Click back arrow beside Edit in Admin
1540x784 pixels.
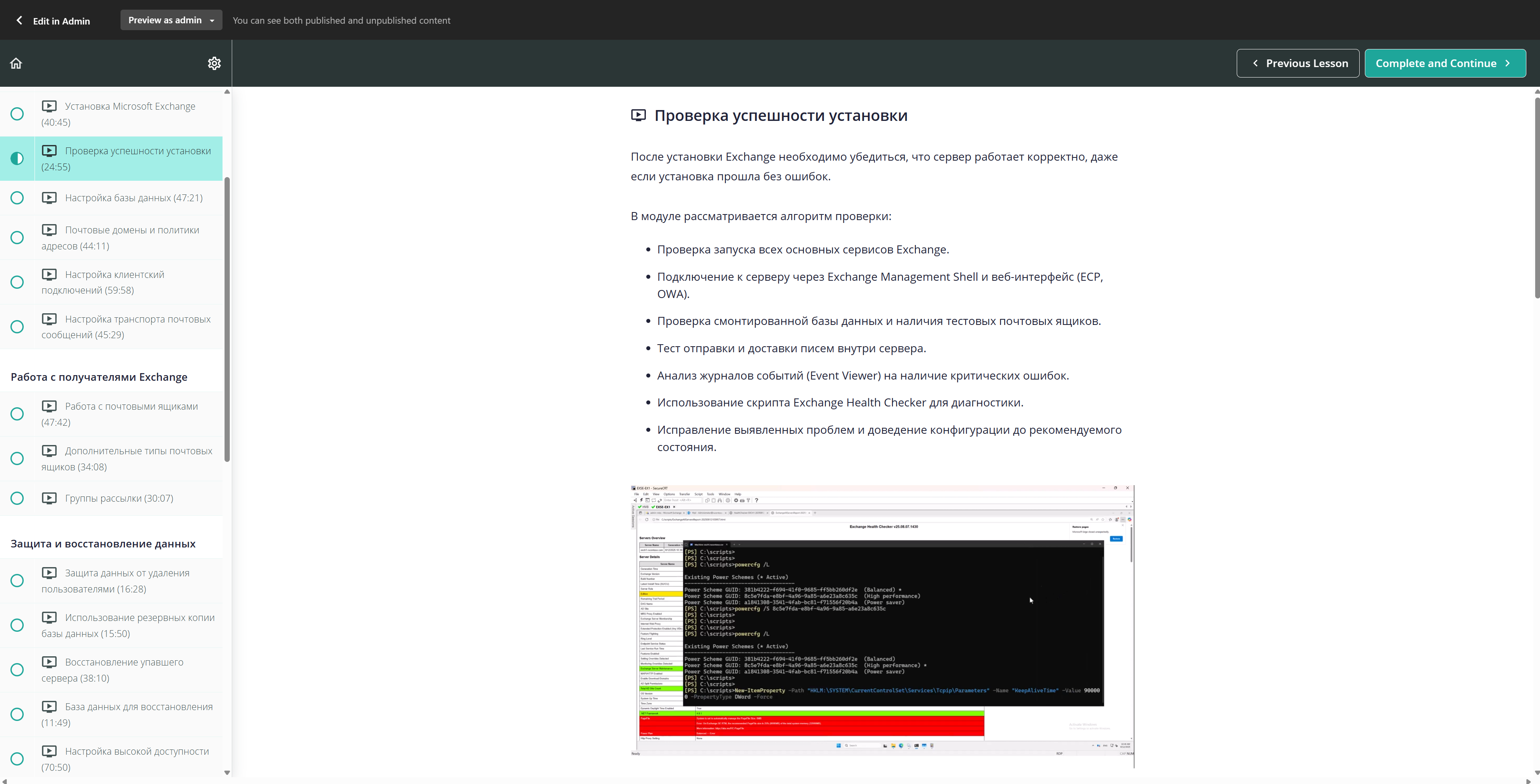point(19,20)
